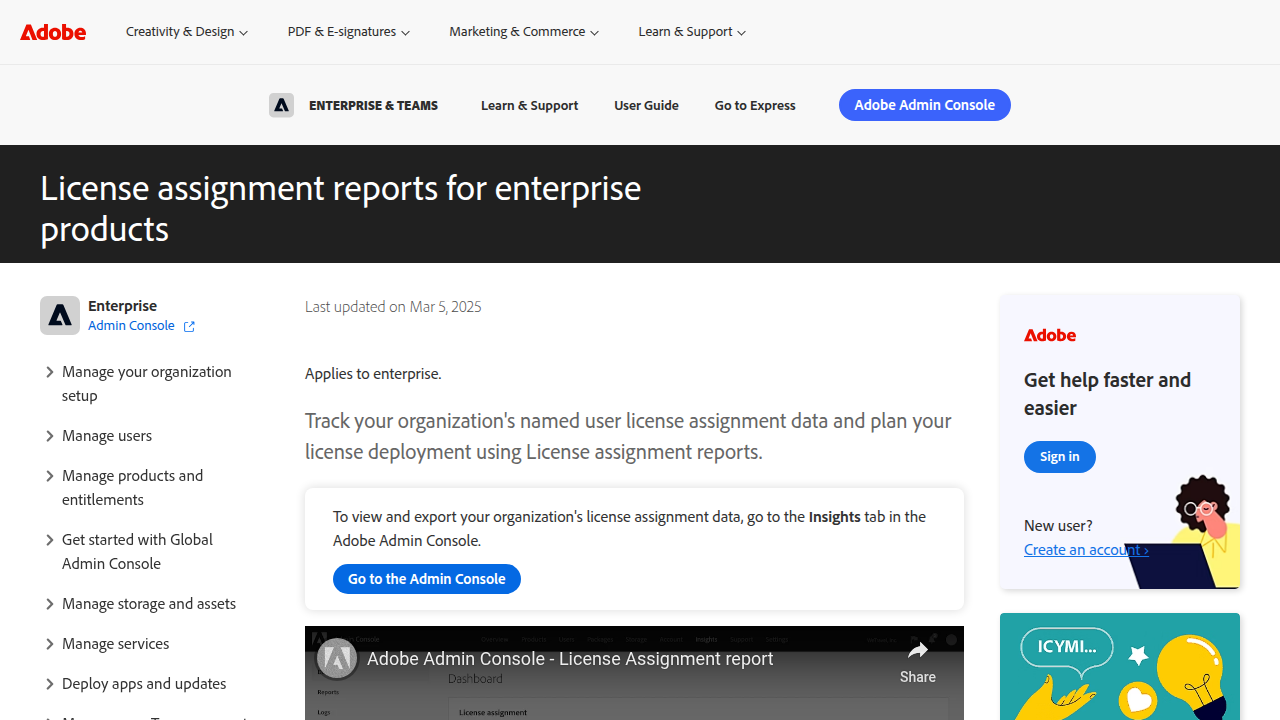
Task: Click the bold Insights word in the note
Action: tap(835, 517)
